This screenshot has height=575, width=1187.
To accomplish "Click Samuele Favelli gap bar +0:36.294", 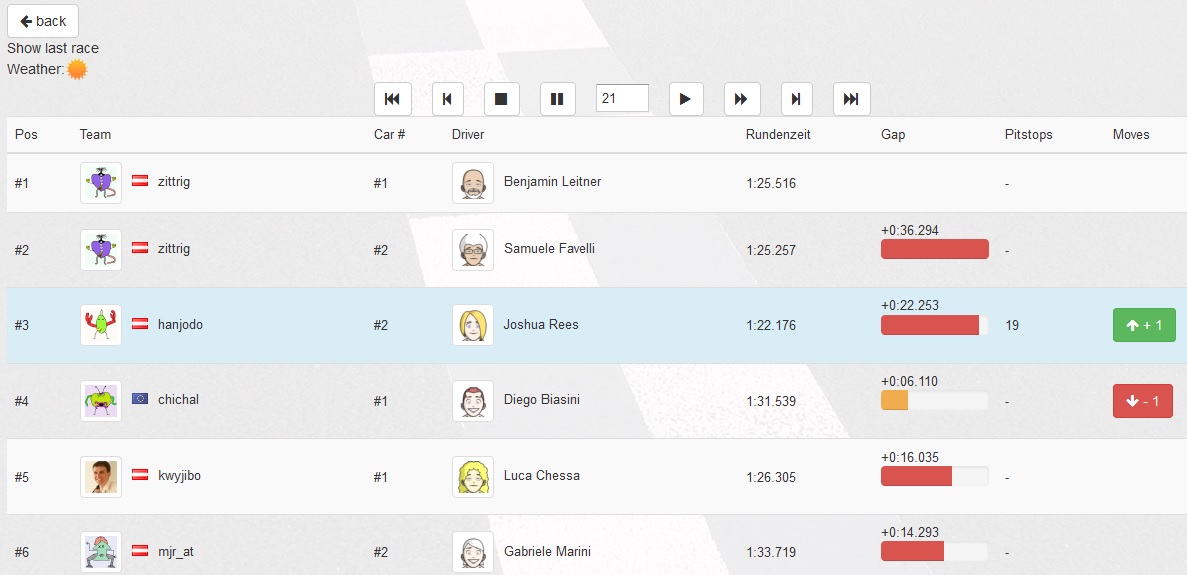I will pyautogui.click(x=935, y=249).
